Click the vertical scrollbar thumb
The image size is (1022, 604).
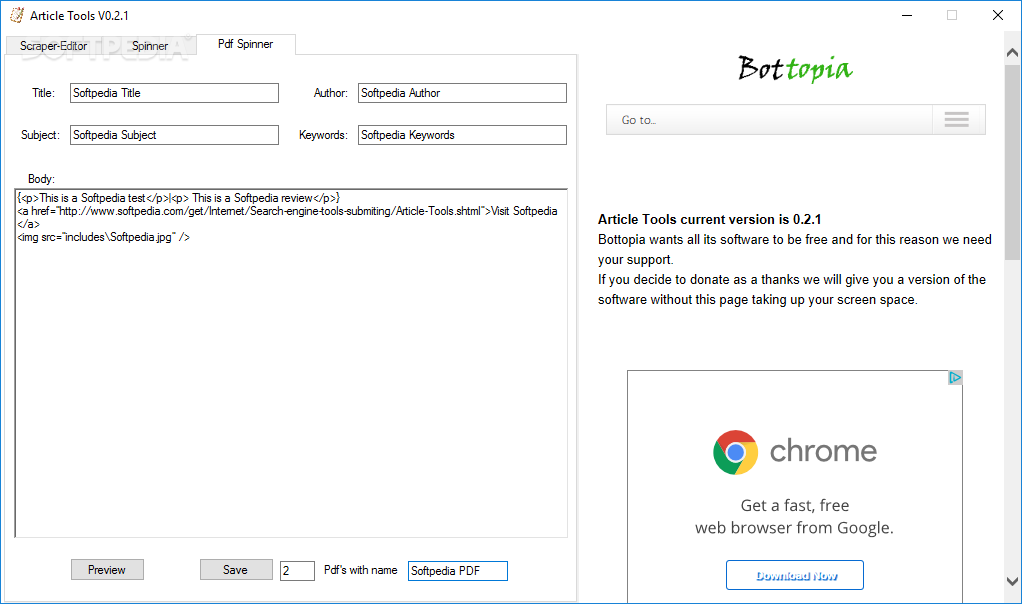click(1012, 162)
